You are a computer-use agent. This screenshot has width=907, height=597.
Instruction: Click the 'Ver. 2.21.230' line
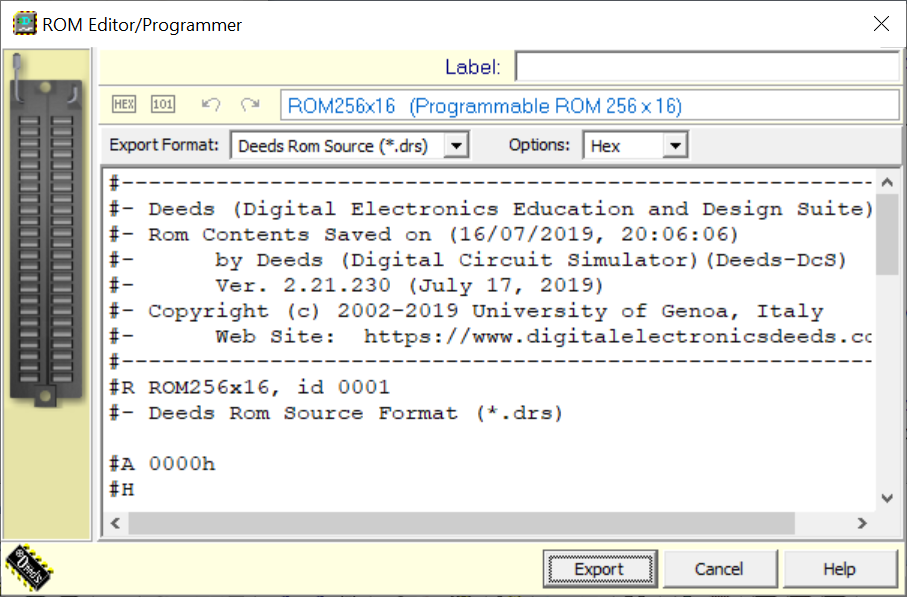click(x=356, y=285)
